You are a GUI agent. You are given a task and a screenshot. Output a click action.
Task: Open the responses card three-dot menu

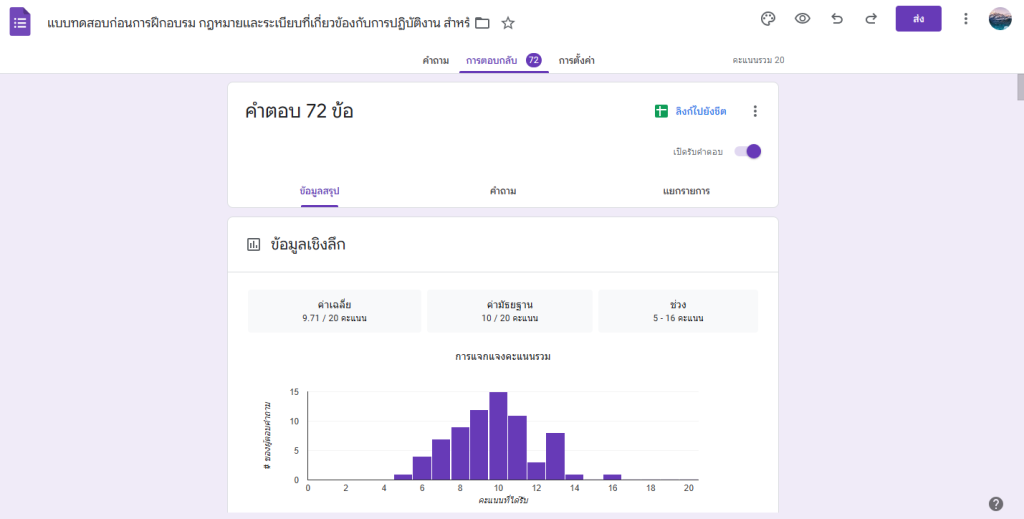755,111
